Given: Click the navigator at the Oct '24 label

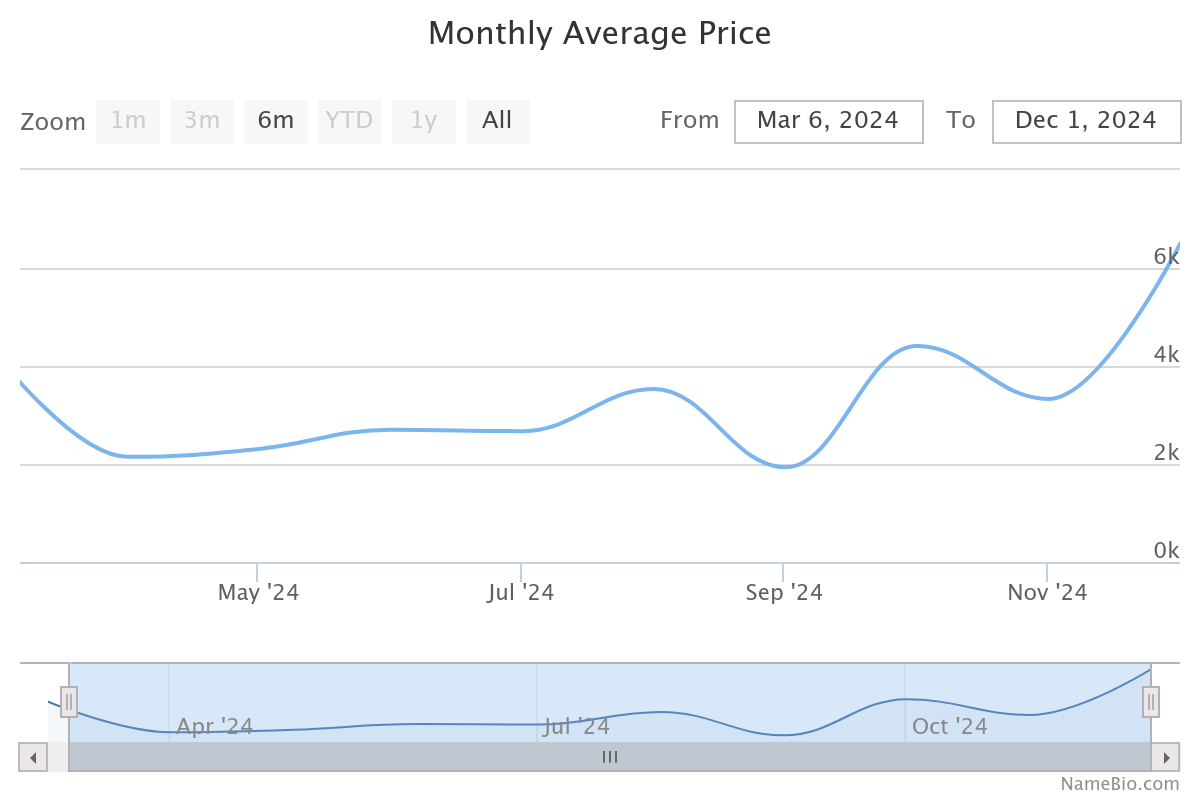Looking at the screenshot, I should tap(949, 726).
